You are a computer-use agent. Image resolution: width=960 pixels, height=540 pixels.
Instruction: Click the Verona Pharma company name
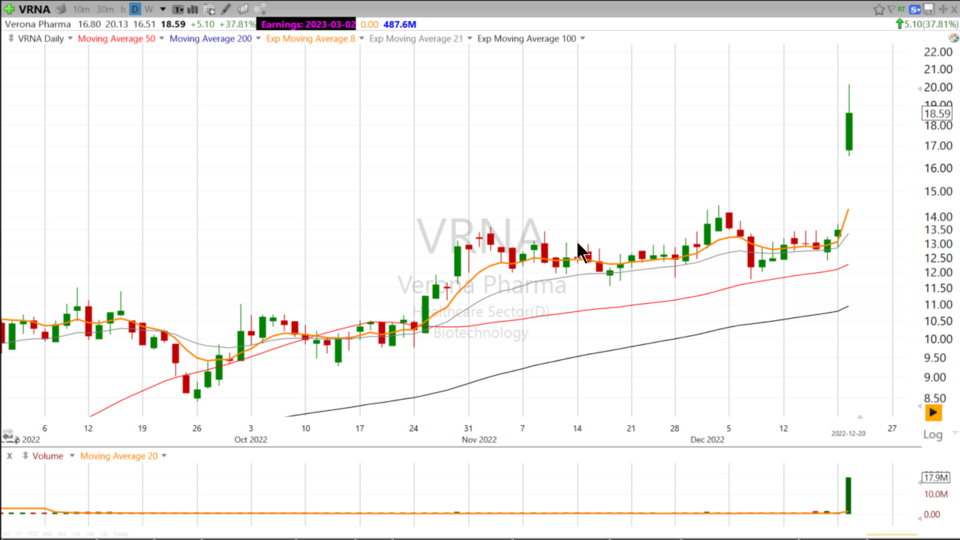click(38, 24)
